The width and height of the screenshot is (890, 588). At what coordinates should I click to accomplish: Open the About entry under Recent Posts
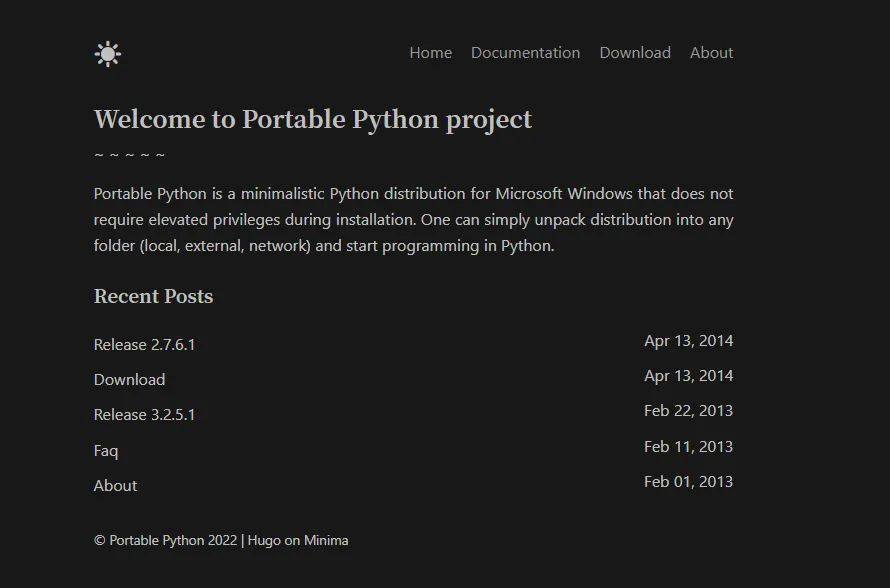[x=114, y=485]
